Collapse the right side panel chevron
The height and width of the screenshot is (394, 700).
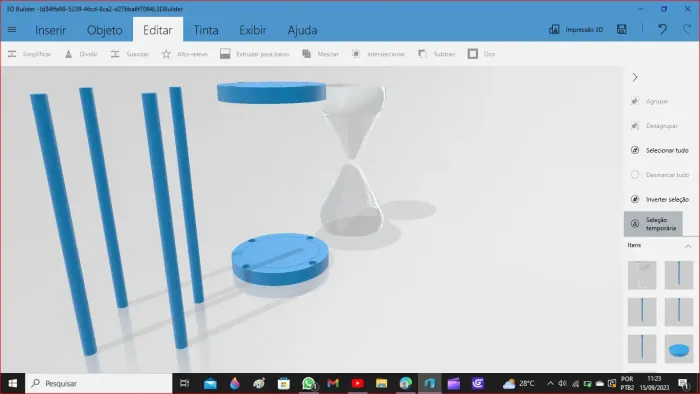point(635,77)
